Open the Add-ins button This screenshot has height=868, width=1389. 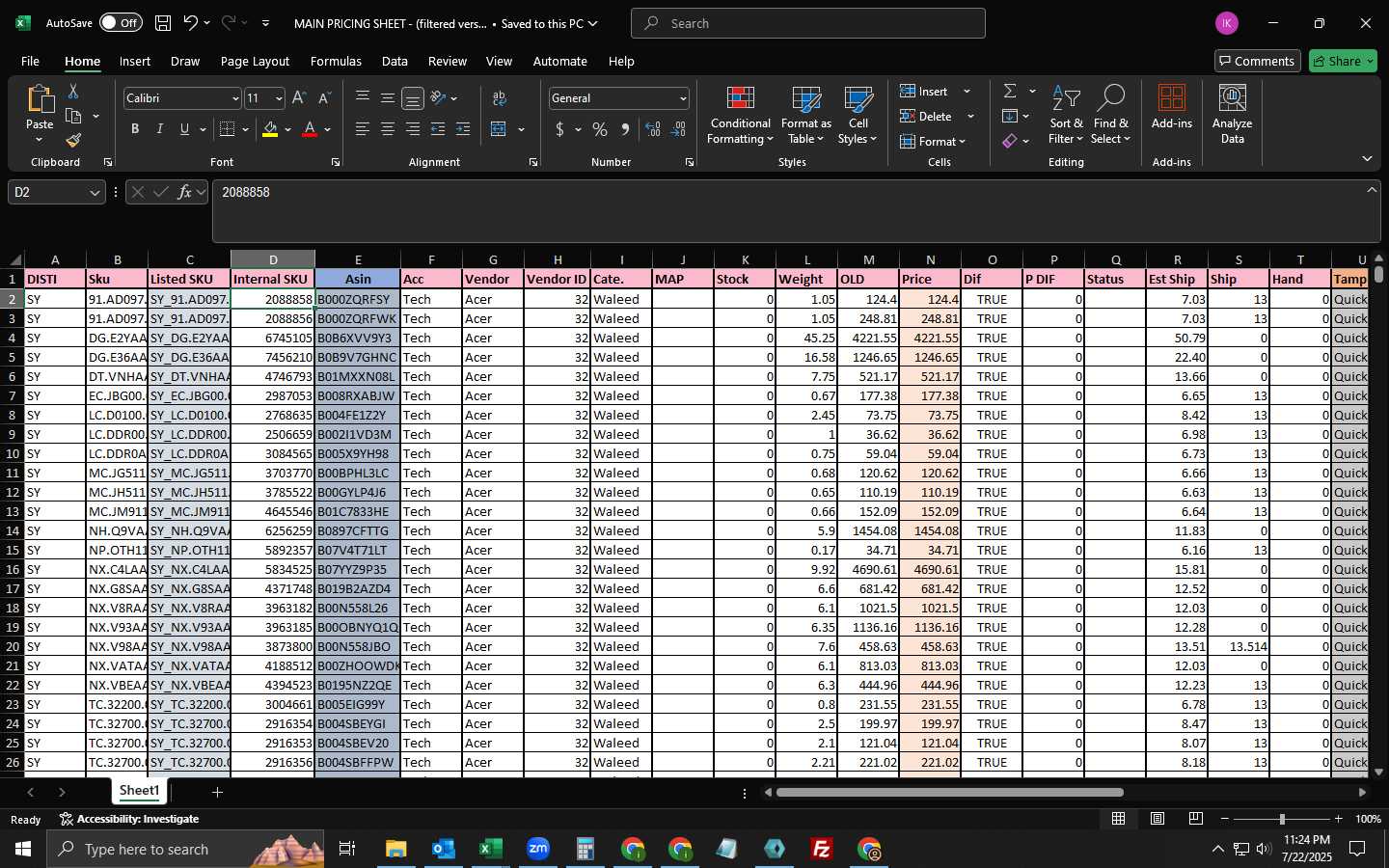[1171, 107]
